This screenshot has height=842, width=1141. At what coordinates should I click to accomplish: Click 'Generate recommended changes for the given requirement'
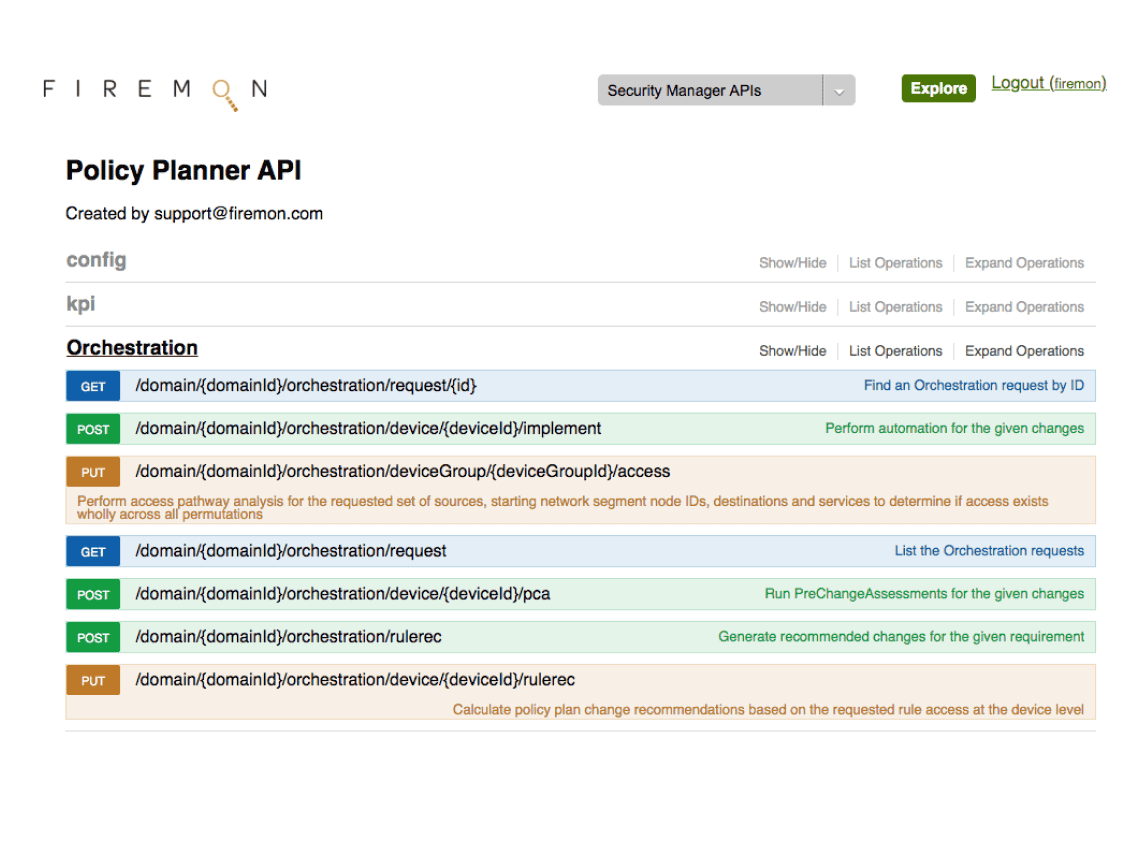901,637
